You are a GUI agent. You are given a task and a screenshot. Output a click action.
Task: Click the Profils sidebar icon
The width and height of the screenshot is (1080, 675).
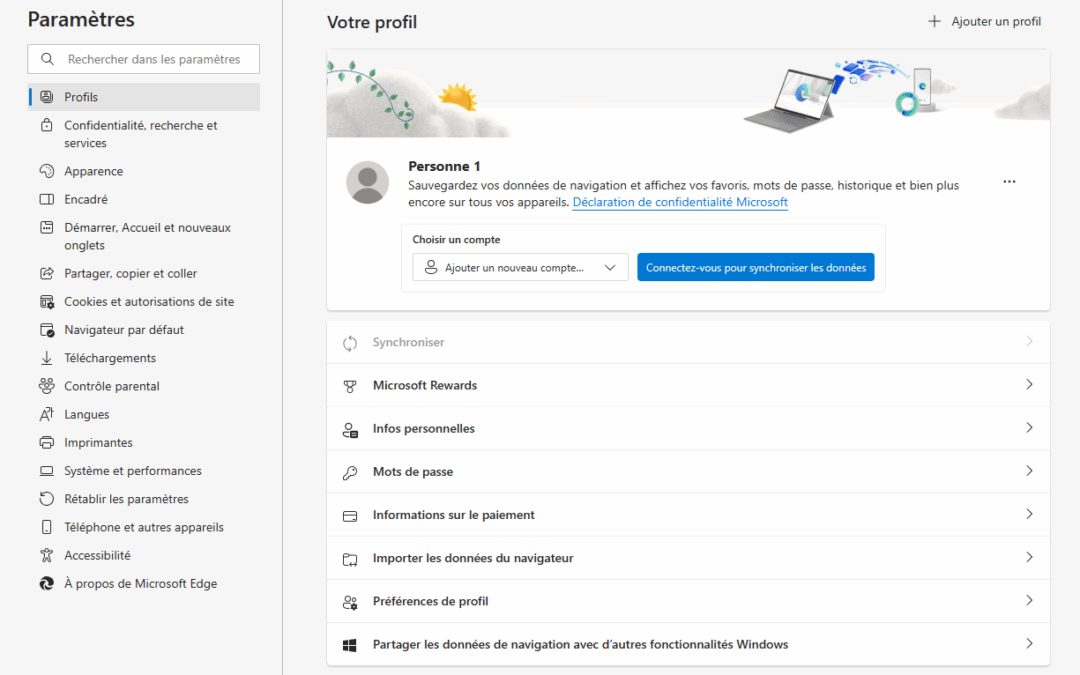tap(46, 97)
